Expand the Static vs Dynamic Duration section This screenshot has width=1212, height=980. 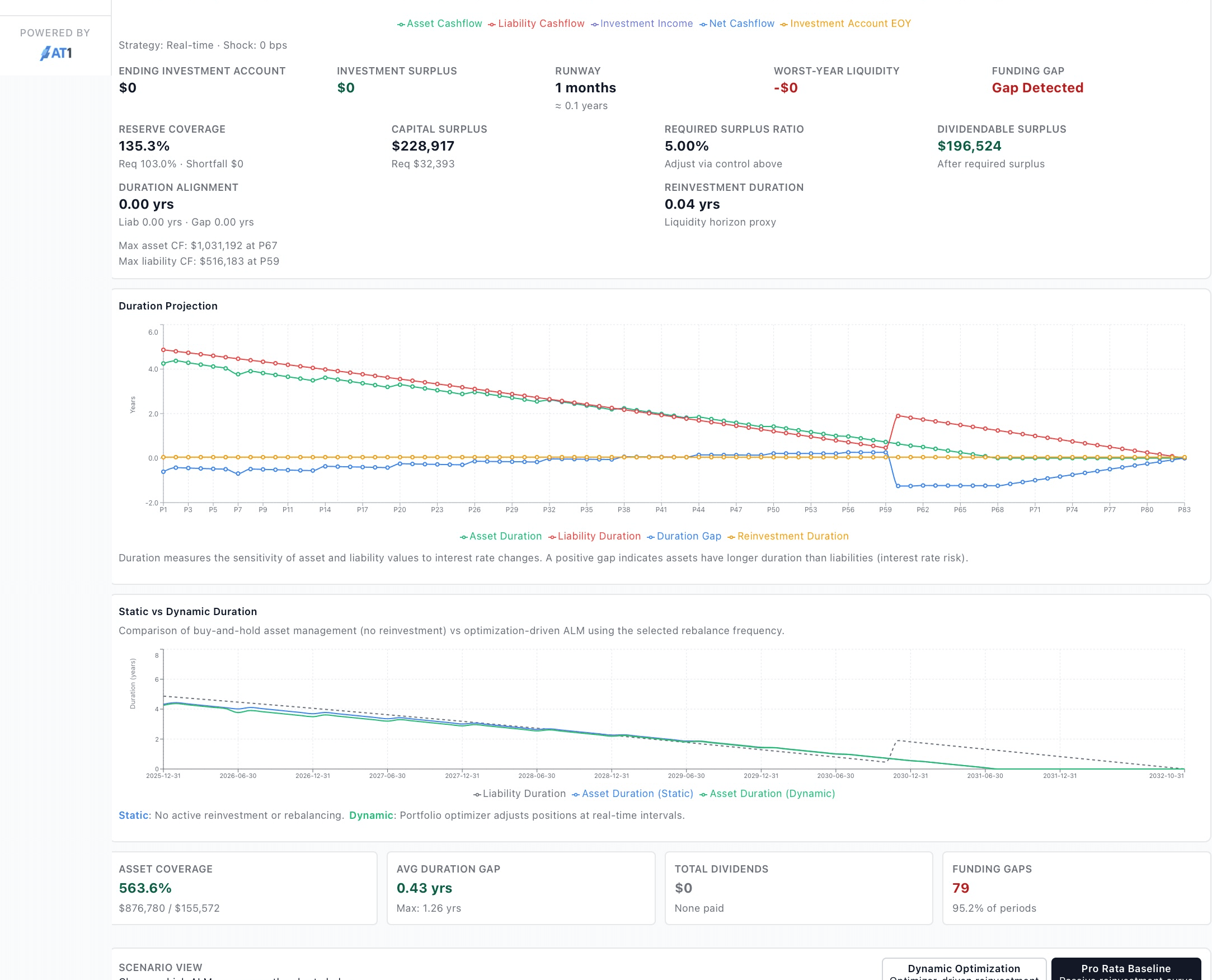click(x=187, y=611)
